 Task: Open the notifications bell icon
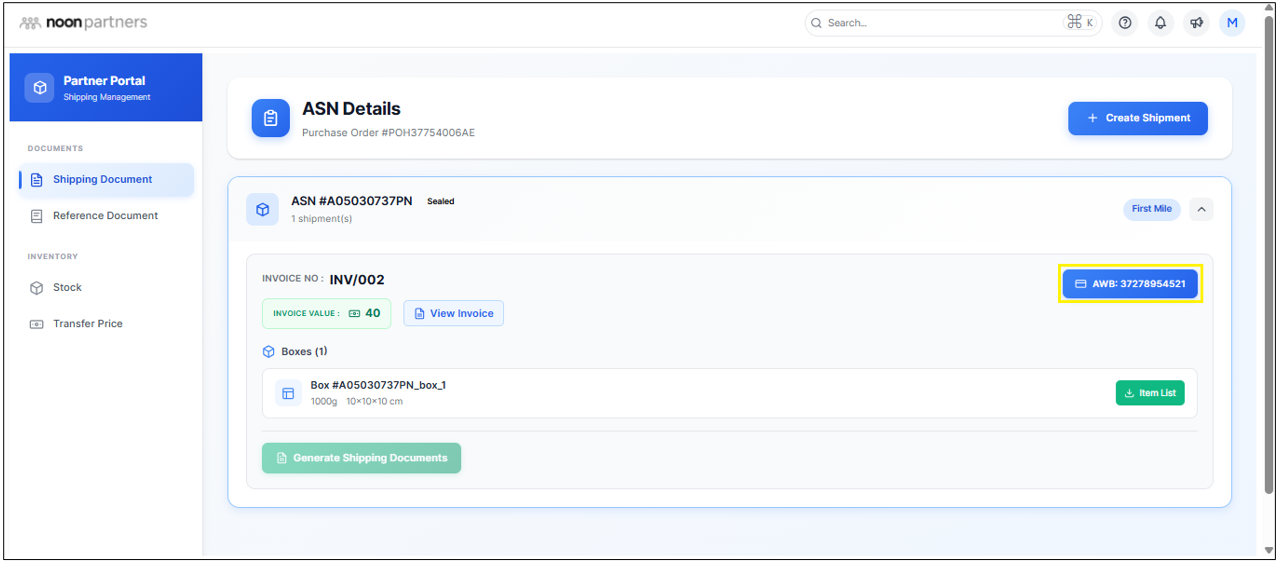point(1160,23)
